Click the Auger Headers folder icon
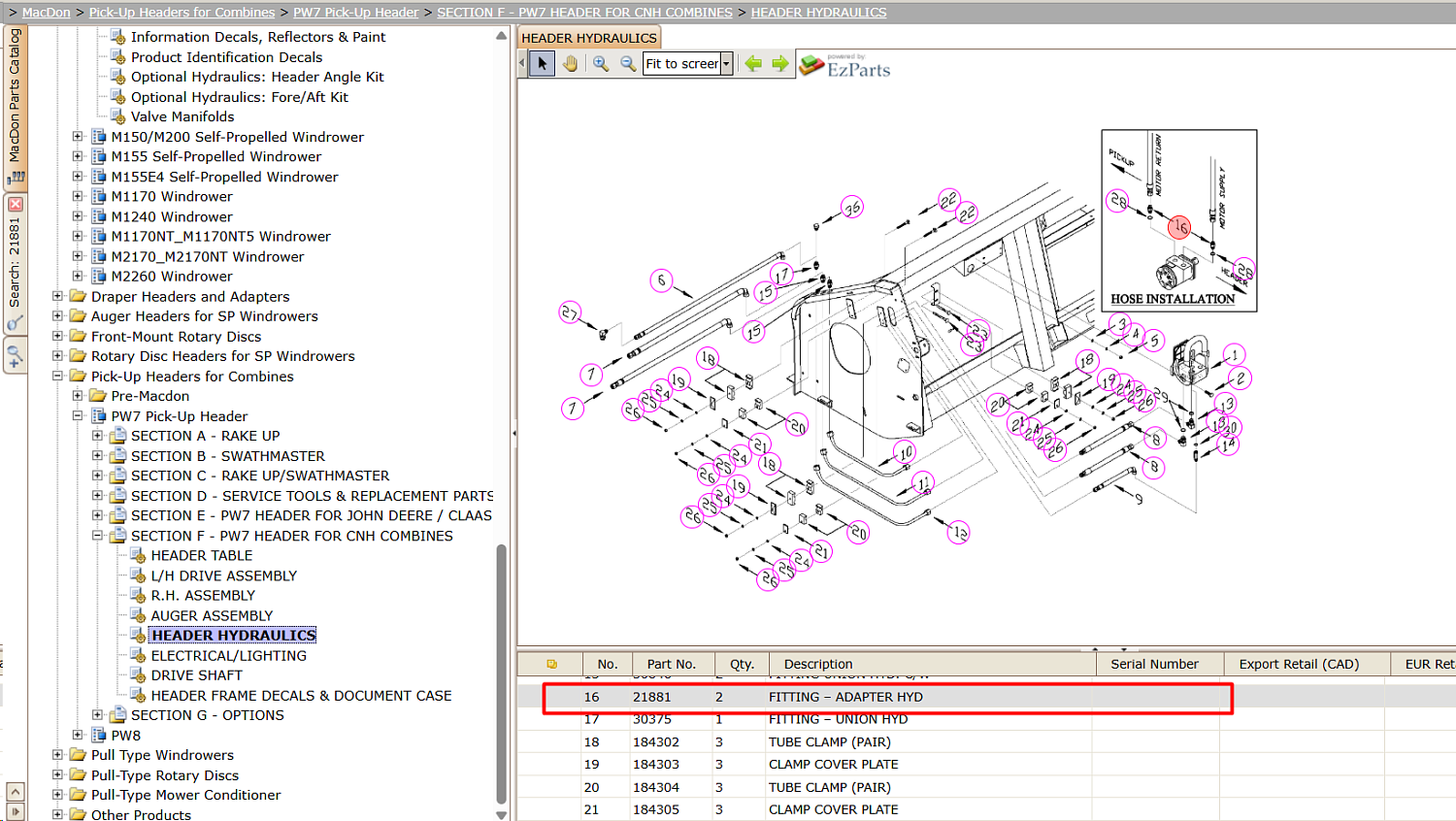 [x=78, y=315]
